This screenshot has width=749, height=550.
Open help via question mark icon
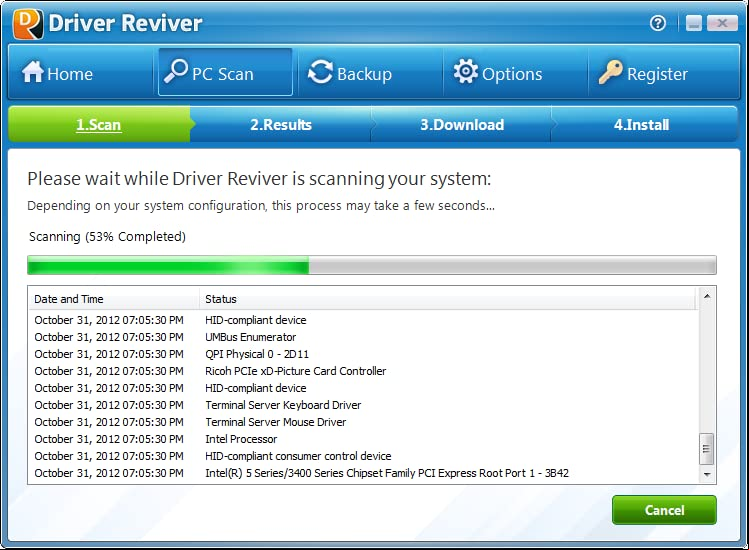click(658, 22)
